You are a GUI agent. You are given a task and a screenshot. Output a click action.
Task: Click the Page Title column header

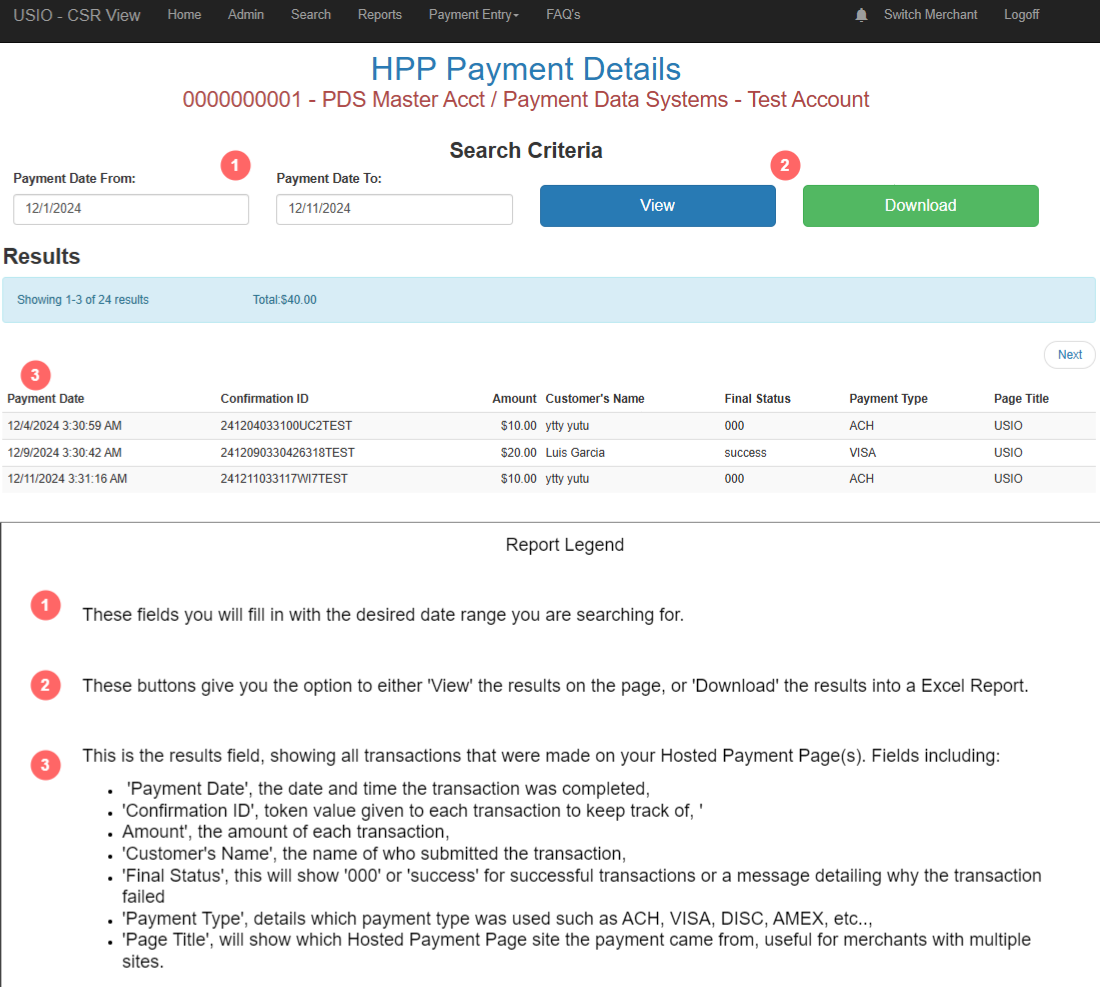click(1021, 398)
